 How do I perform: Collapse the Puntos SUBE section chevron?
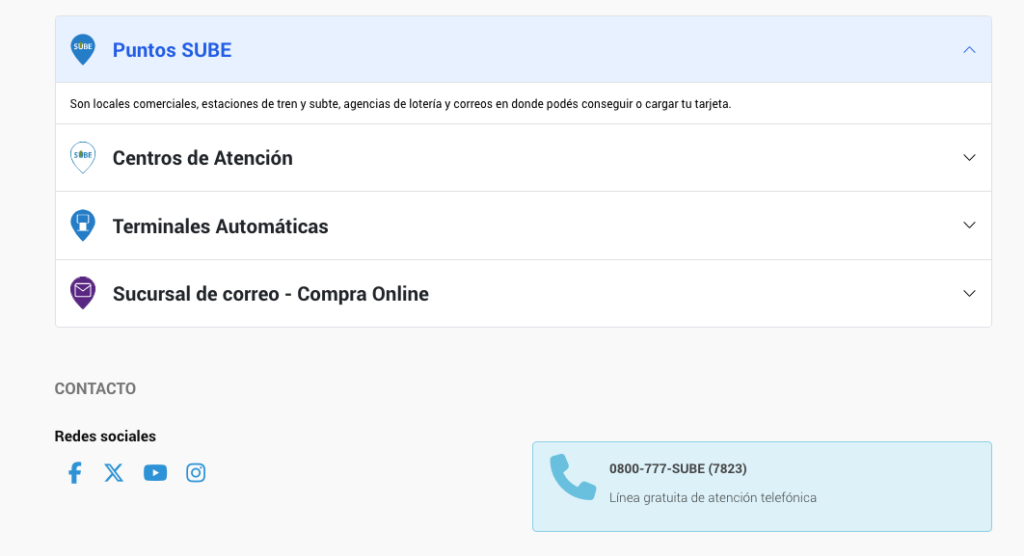[969, 50]
